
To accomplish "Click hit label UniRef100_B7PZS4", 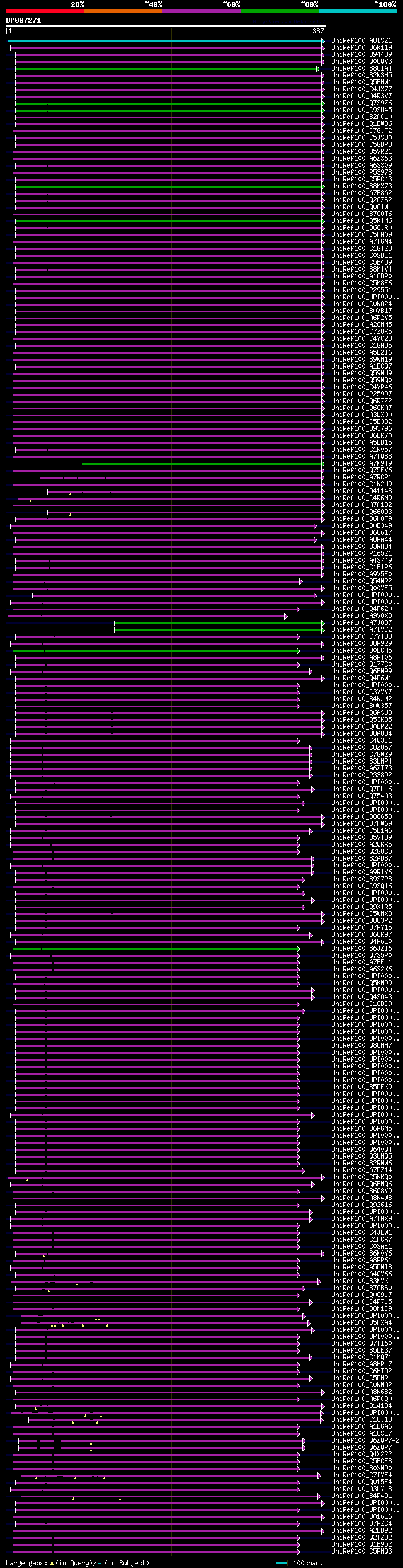I will [x=361, y=1524].
